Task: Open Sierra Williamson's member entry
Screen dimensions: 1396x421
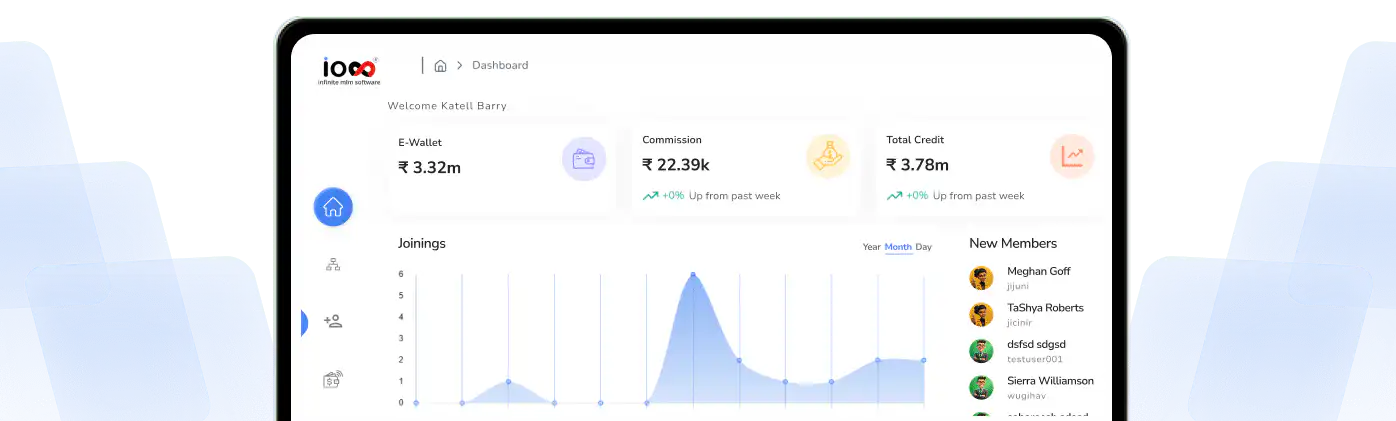Action: 1050,381
